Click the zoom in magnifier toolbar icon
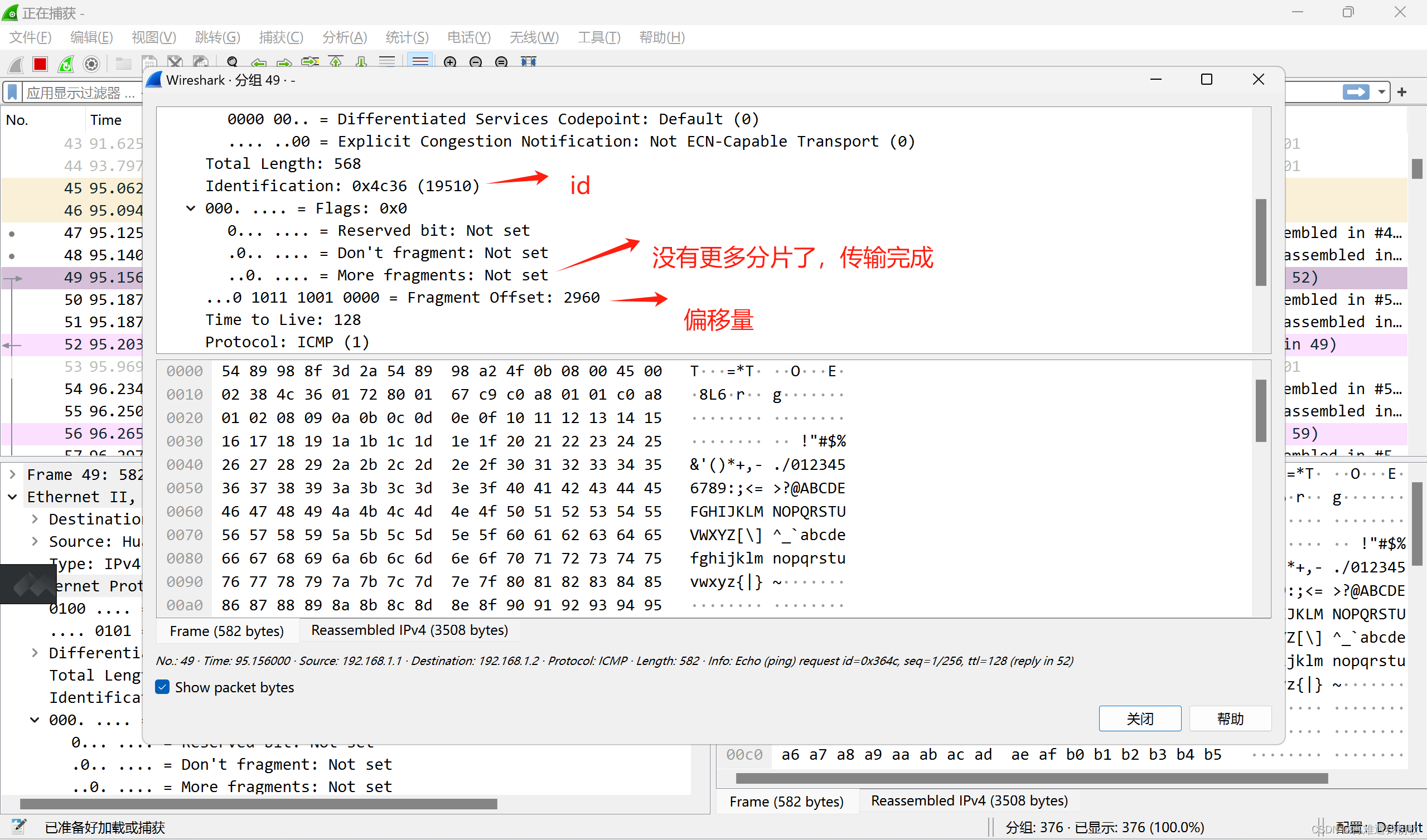 click(x=450, y=62)
